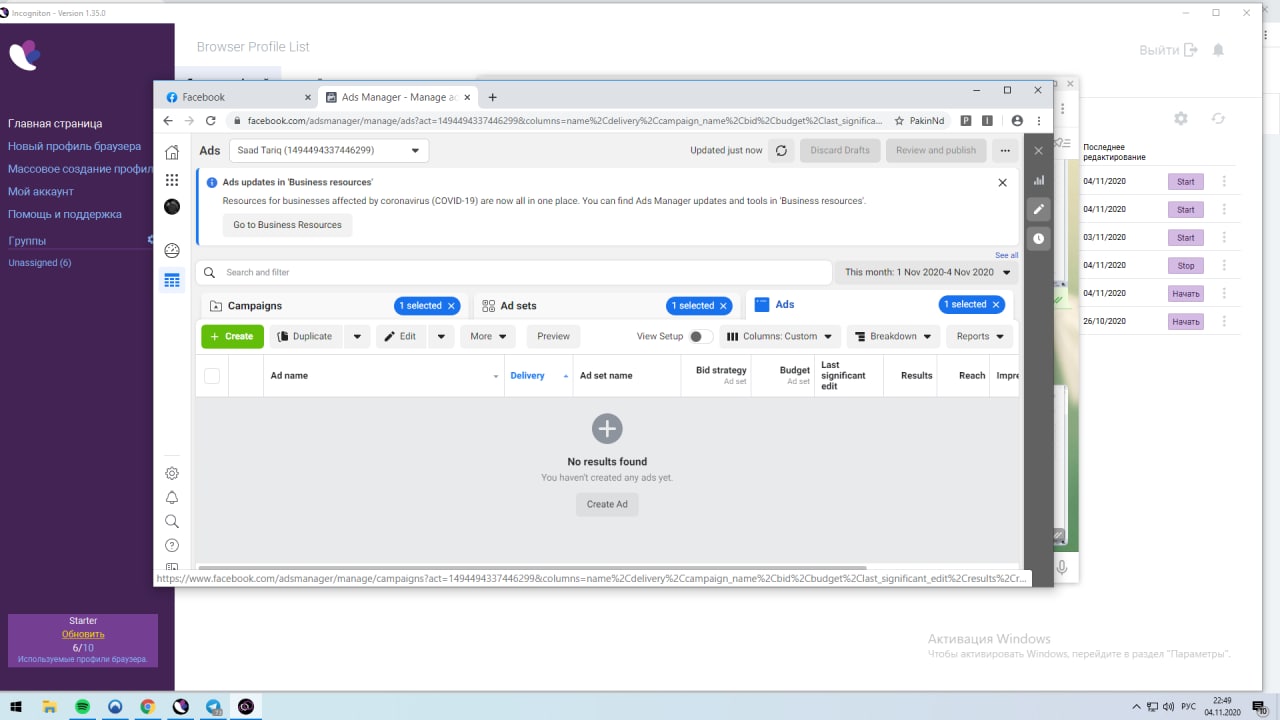Open Incogniton notifications bell
This screenshot has width=1280, height=720.
pyautogui.click(x=1218, y=50)
